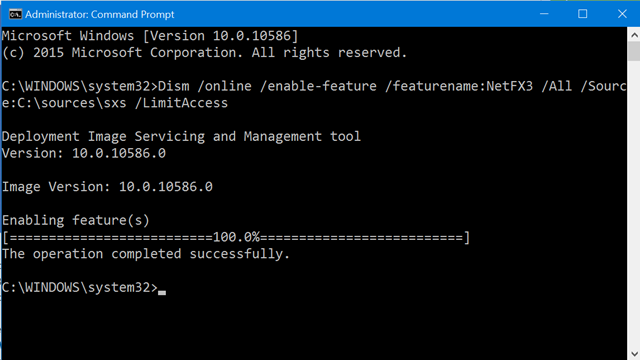Screen dimensions: 640x360
Task: Click the '(c) 2015 Microsoft Corporation' line
Action: (204, 53)
